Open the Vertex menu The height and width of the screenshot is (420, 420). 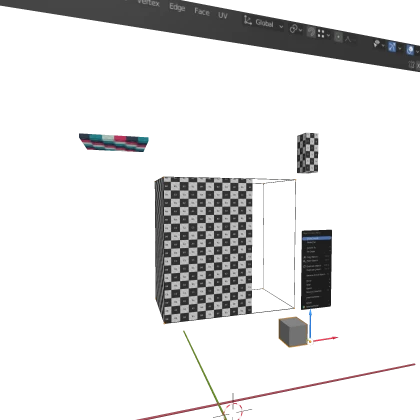[x=149, y=2]
